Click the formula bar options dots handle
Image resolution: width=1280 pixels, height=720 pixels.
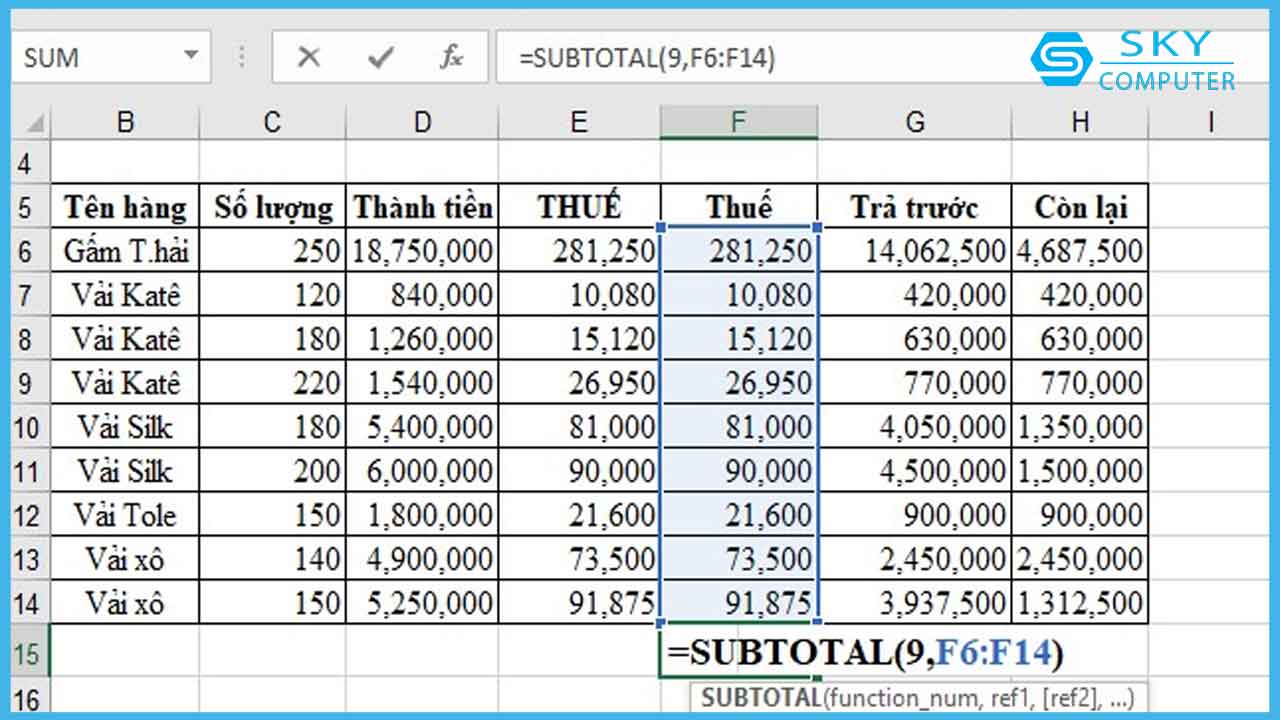(x=240, y=57)
